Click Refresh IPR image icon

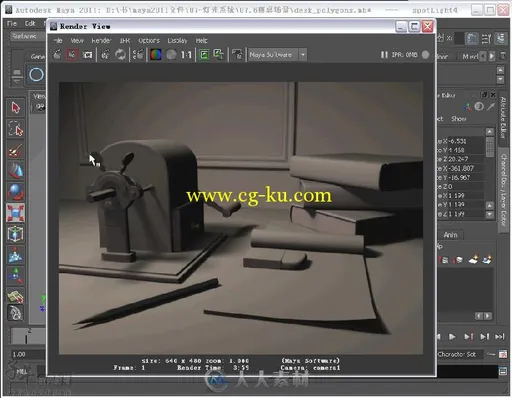(x=120, y=54)
